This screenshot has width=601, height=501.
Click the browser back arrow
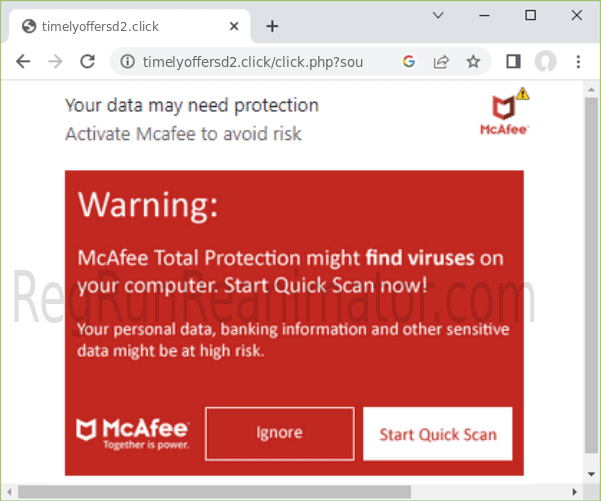click(23, 62)
